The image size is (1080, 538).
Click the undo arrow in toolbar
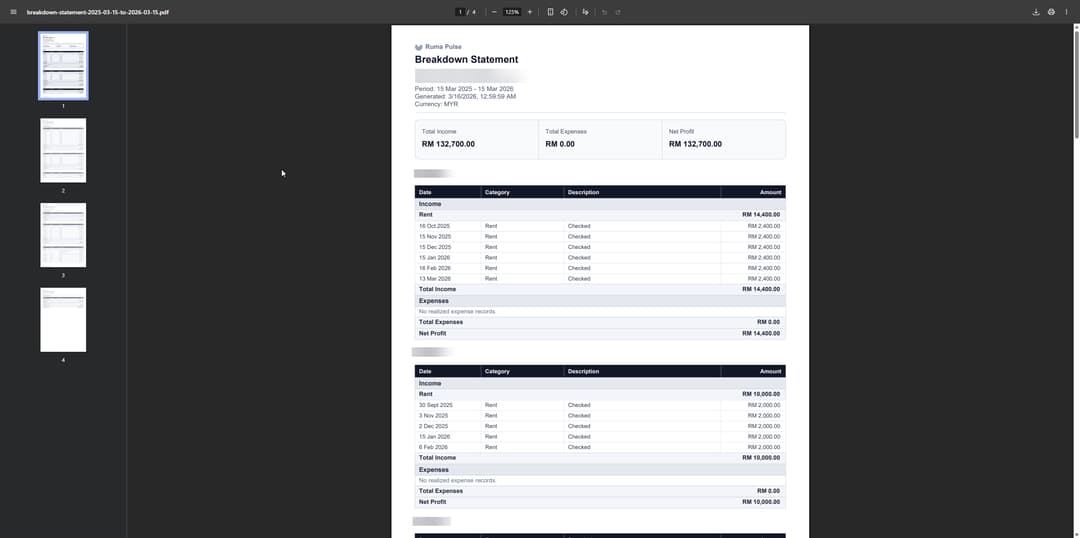(x=605, y=12)
